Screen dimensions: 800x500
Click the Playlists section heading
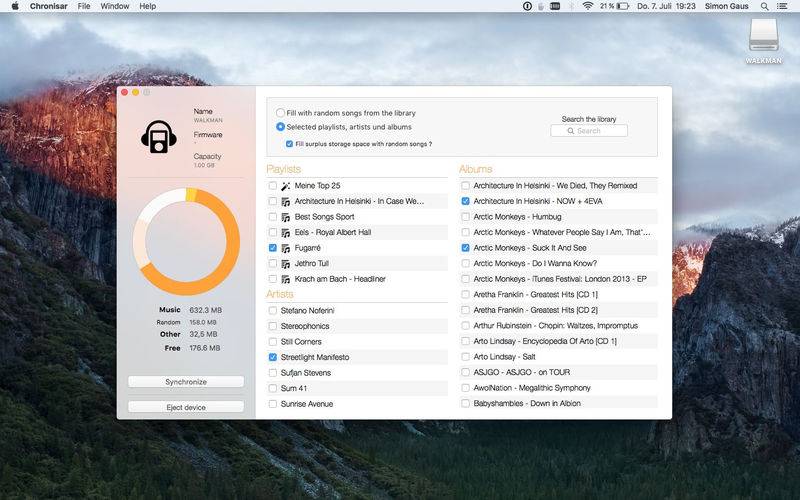coord(284,169)
